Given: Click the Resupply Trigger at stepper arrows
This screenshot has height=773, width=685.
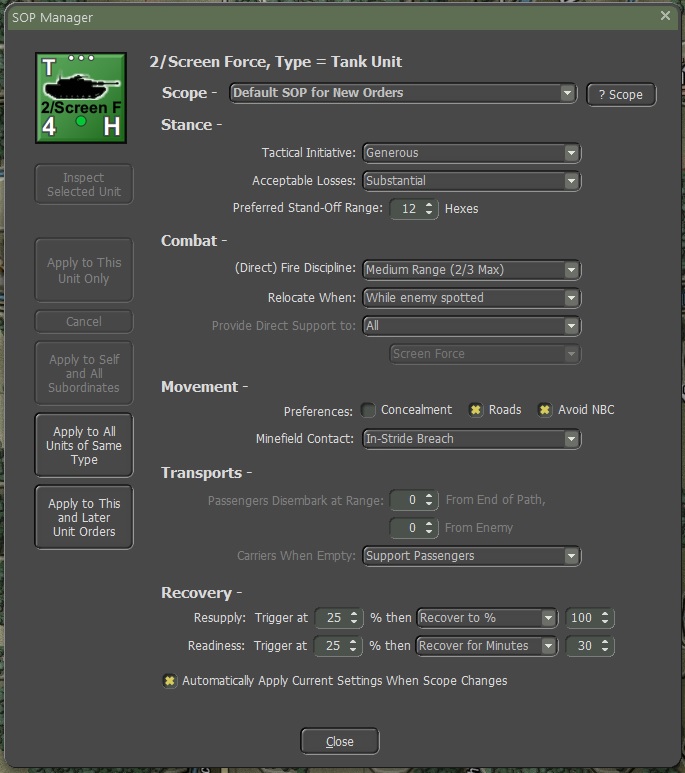Looking at the screenshot, I should pos(354,618).
